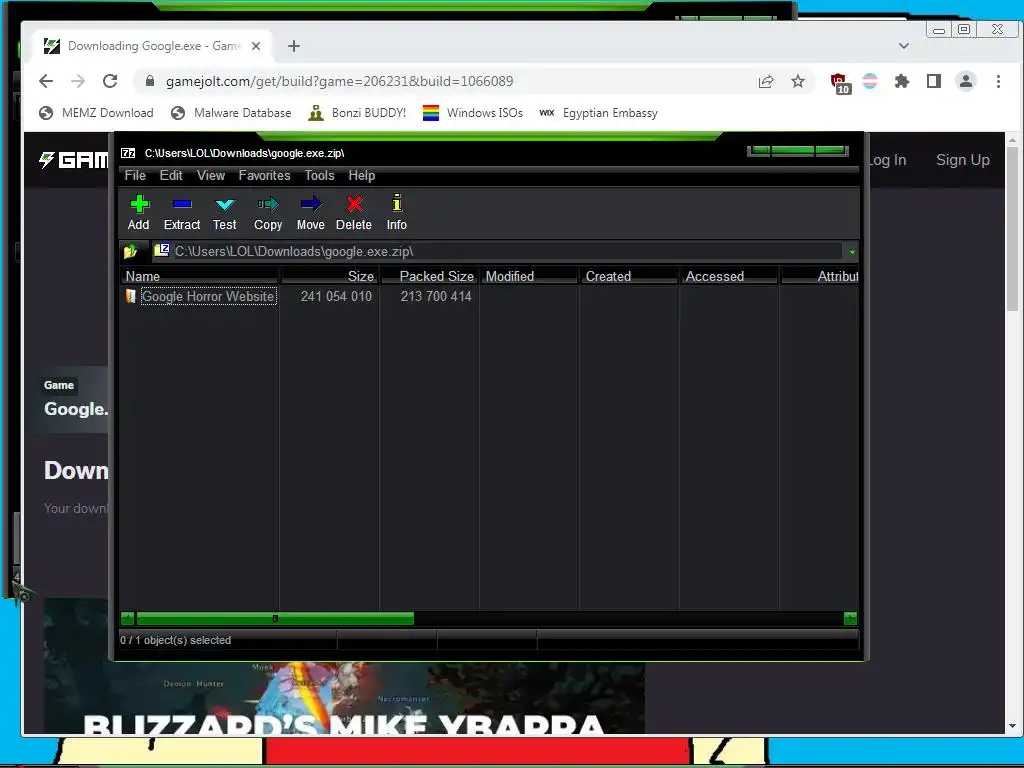Image resolution: width=1024 pixels, height=768 pixels.
Task: Click the Attributes column header
Action: (x=820, y=276)
